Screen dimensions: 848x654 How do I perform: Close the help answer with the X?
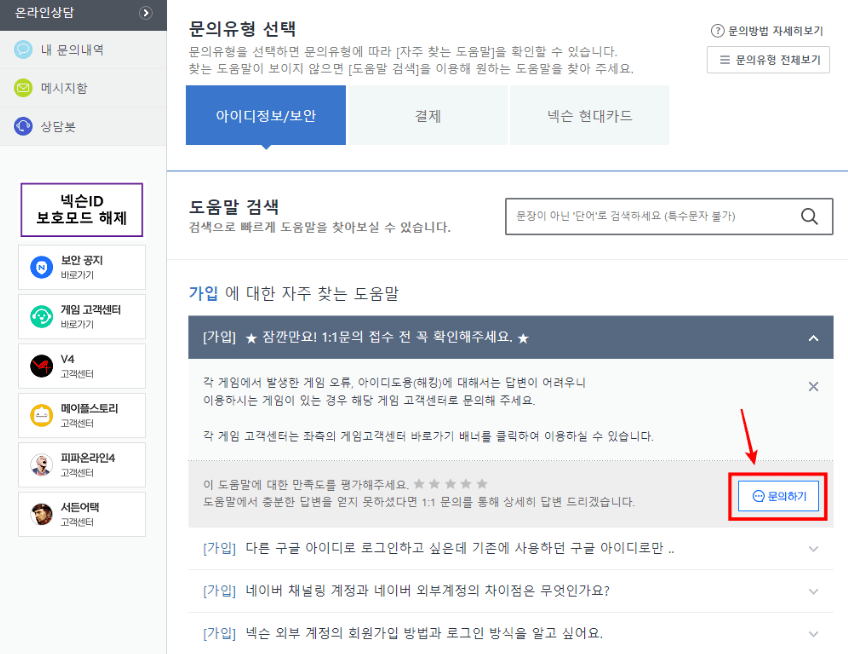813,386
